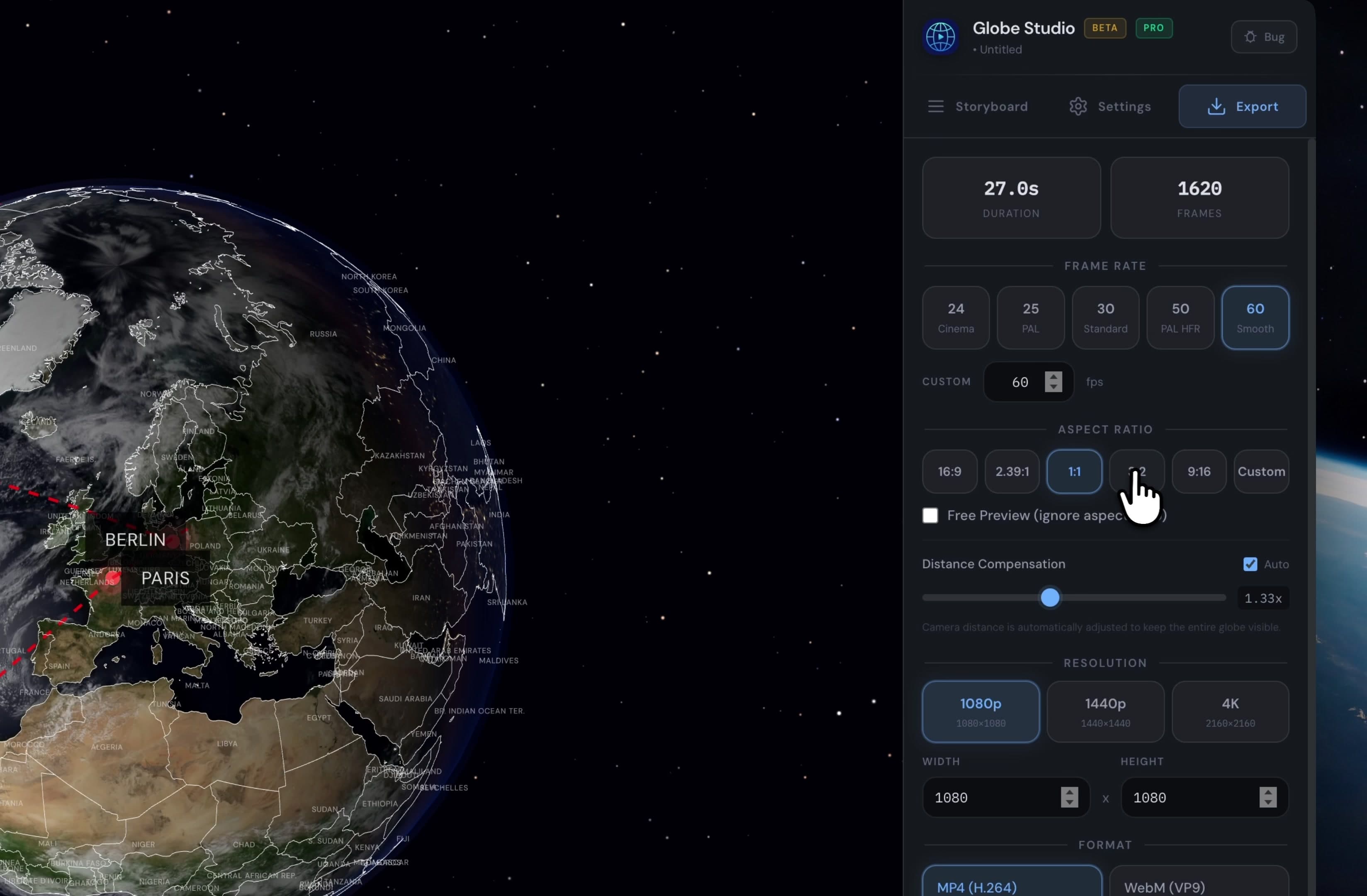Click the Distance Compensation slider handle
Screen dimensions: 1367x896
(1050, 598)
